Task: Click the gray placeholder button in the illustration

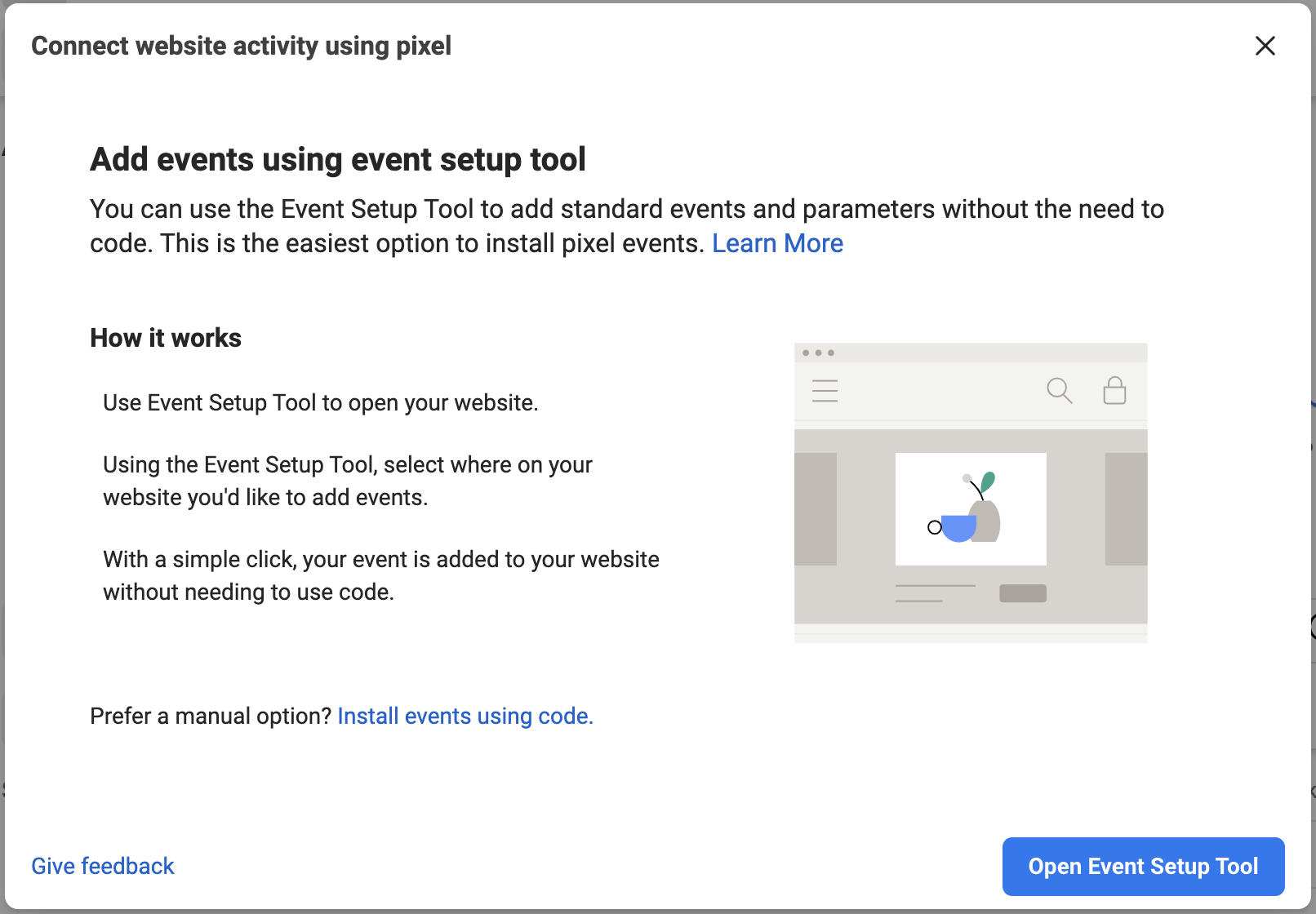Action: click(1023, 593)
